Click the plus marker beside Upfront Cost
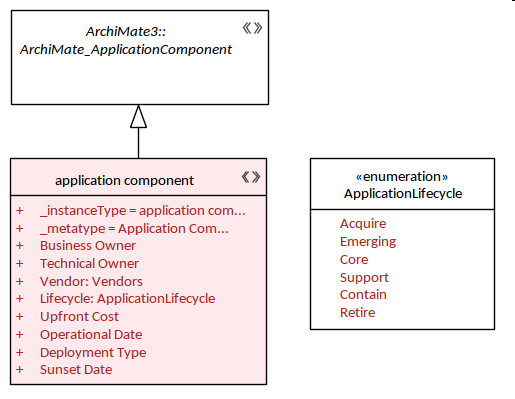Image resolution: width=515 pixels, height=399 pixels. [20, 316]
